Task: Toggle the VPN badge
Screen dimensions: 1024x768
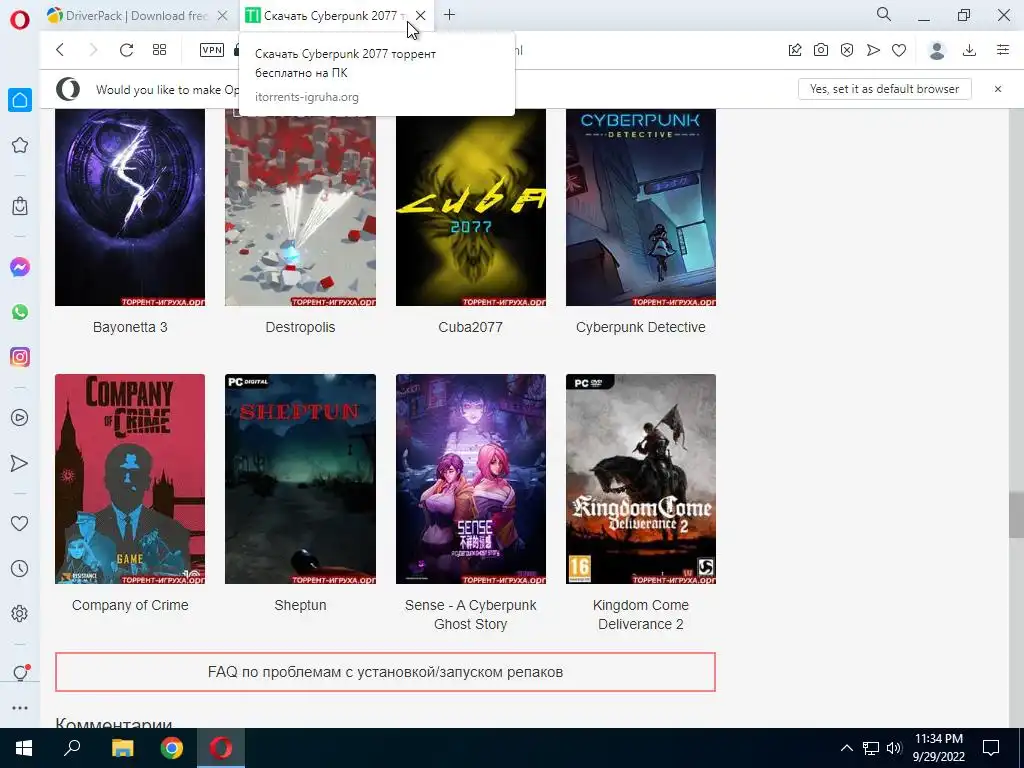Action: coord(212,50)
